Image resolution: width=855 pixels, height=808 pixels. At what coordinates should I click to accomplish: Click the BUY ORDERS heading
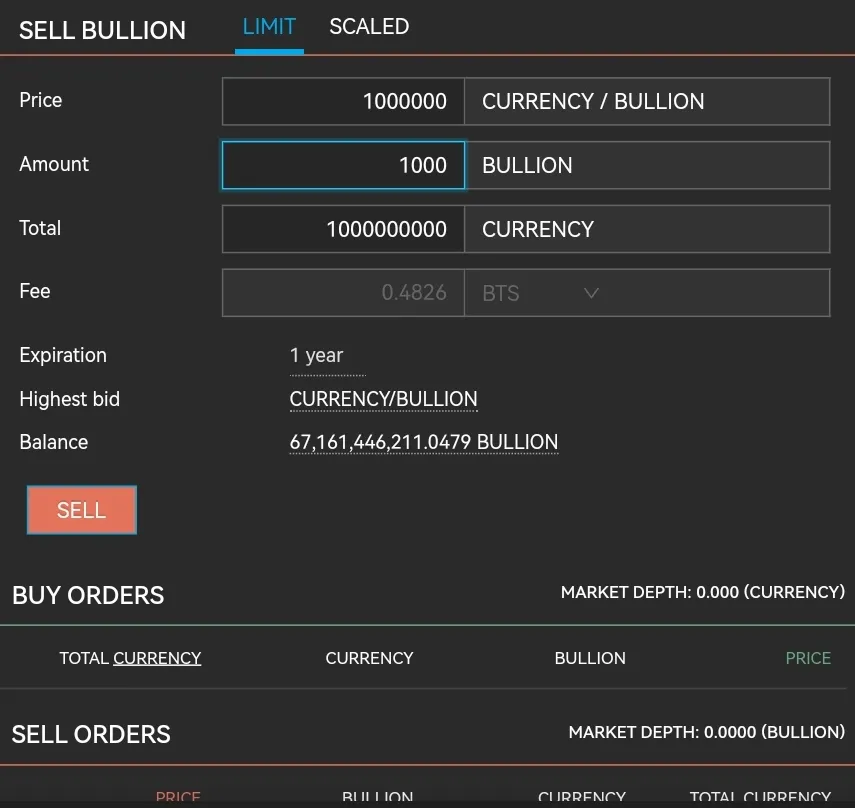pos(88,595)
